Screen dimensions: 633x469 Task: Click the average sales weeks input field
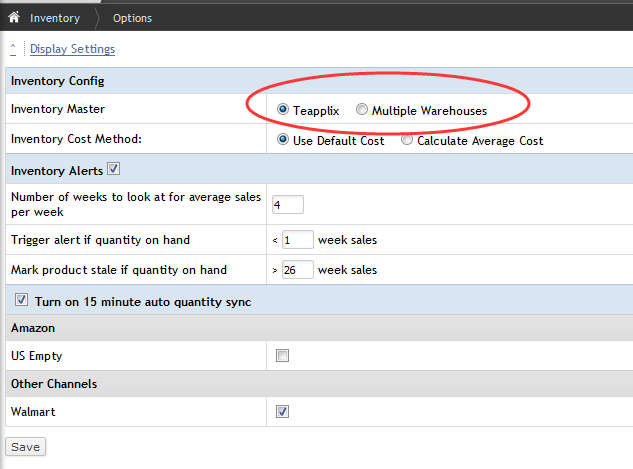(287, 205)
